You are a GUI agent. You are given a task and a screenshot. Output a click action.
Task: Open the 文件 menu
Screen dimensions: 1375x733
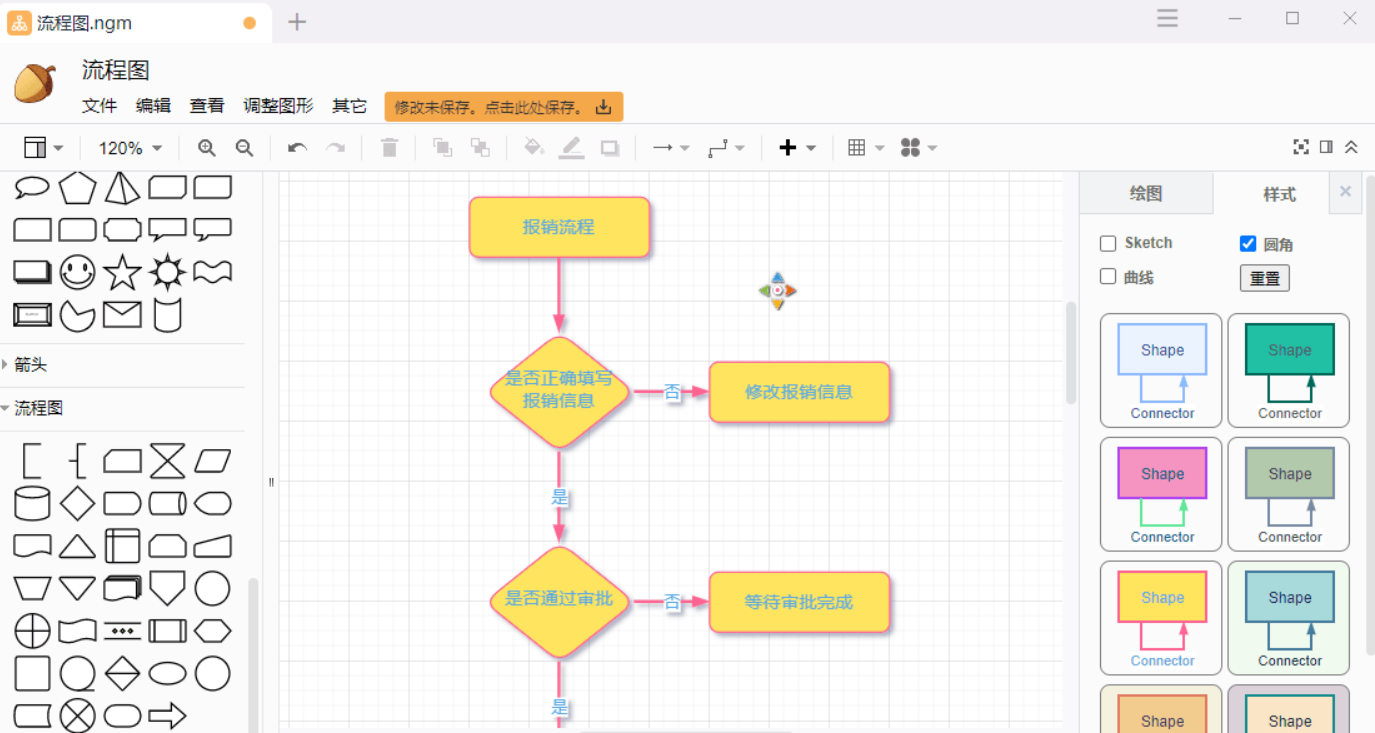pyautogui.click(x=99, y=106)
